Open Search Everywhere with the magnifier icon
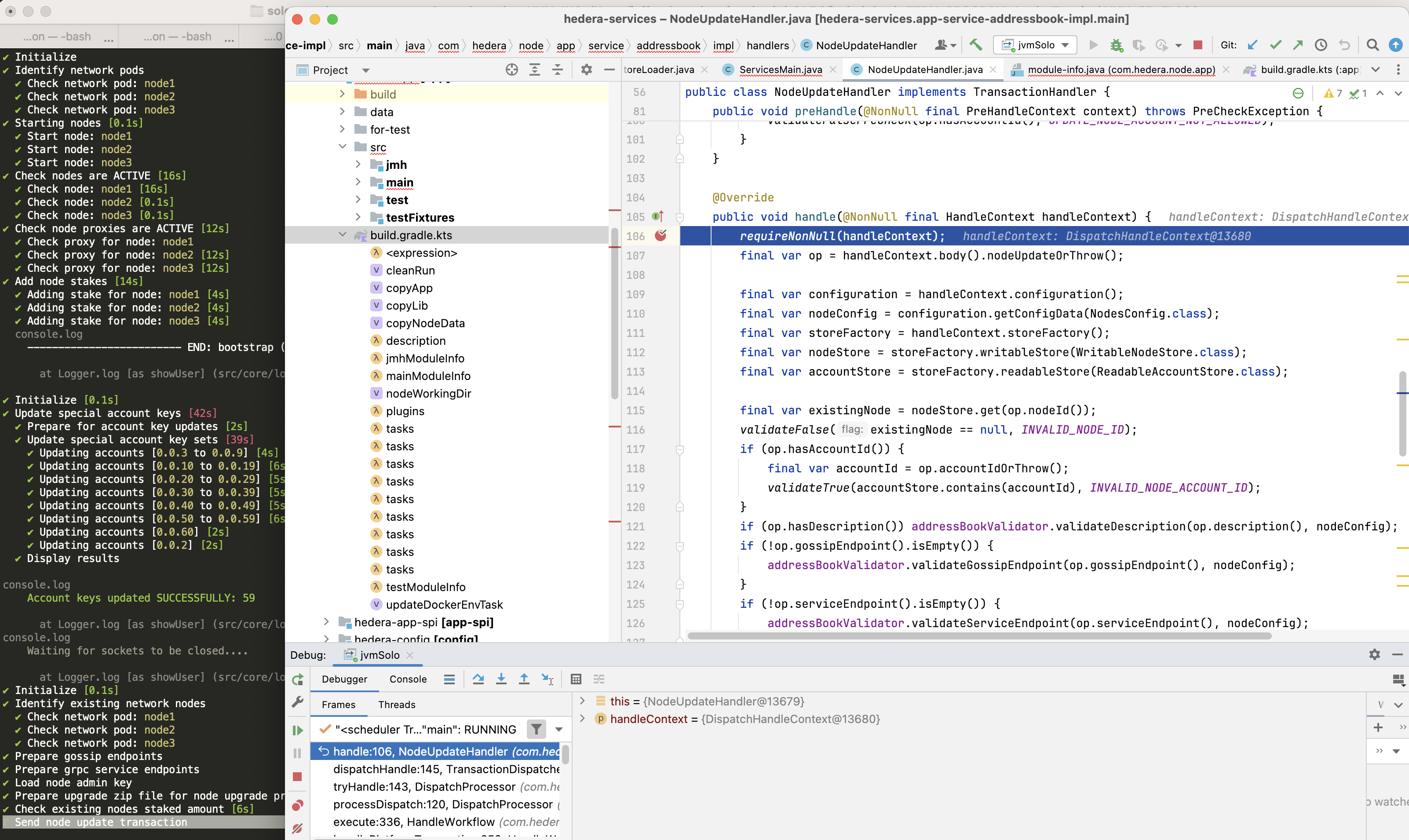Screen dimensions: 1409x840 click(1373, 45)
